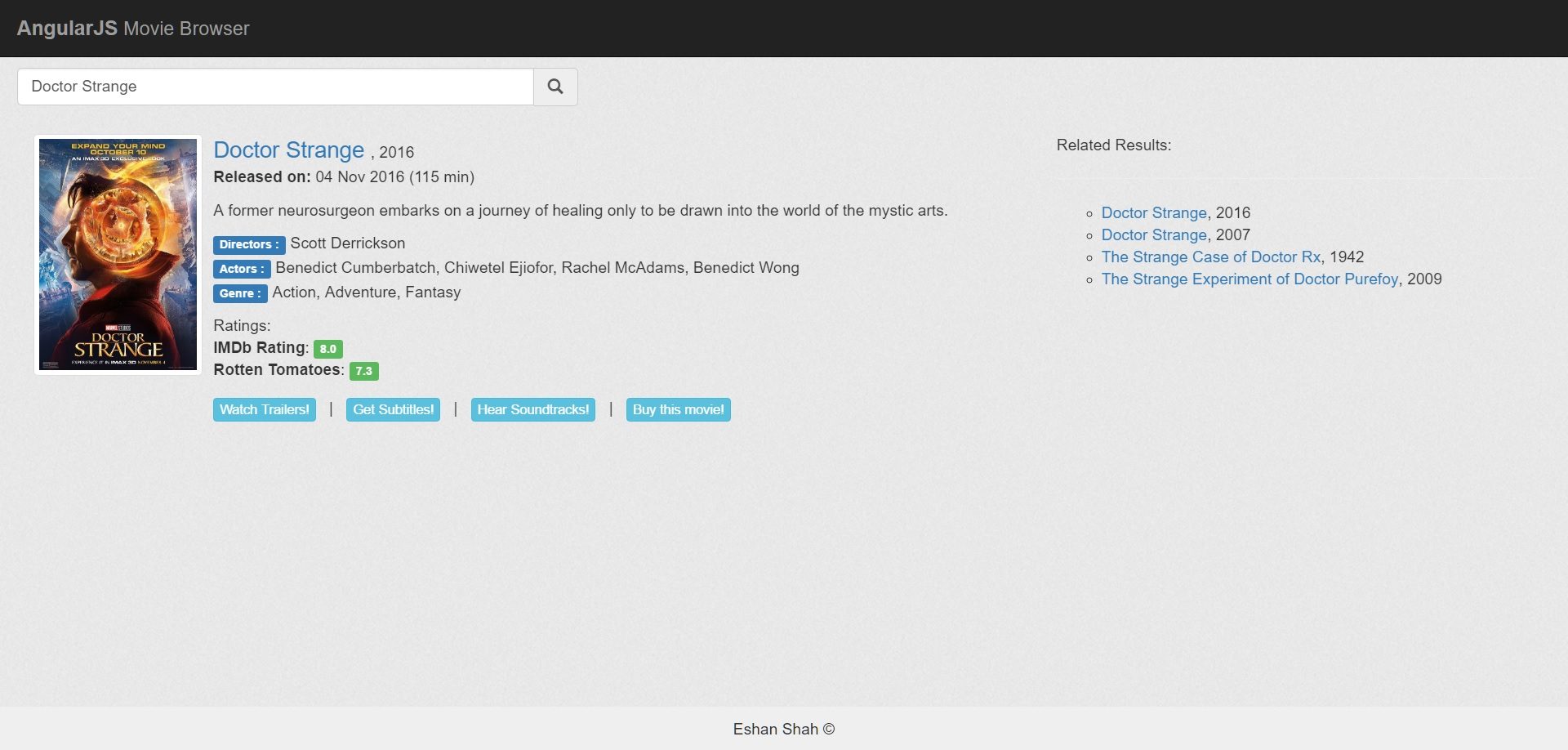
Task: Click the Eshan Shah footer text
Action: pyautogui.click(x=783, y=730)
